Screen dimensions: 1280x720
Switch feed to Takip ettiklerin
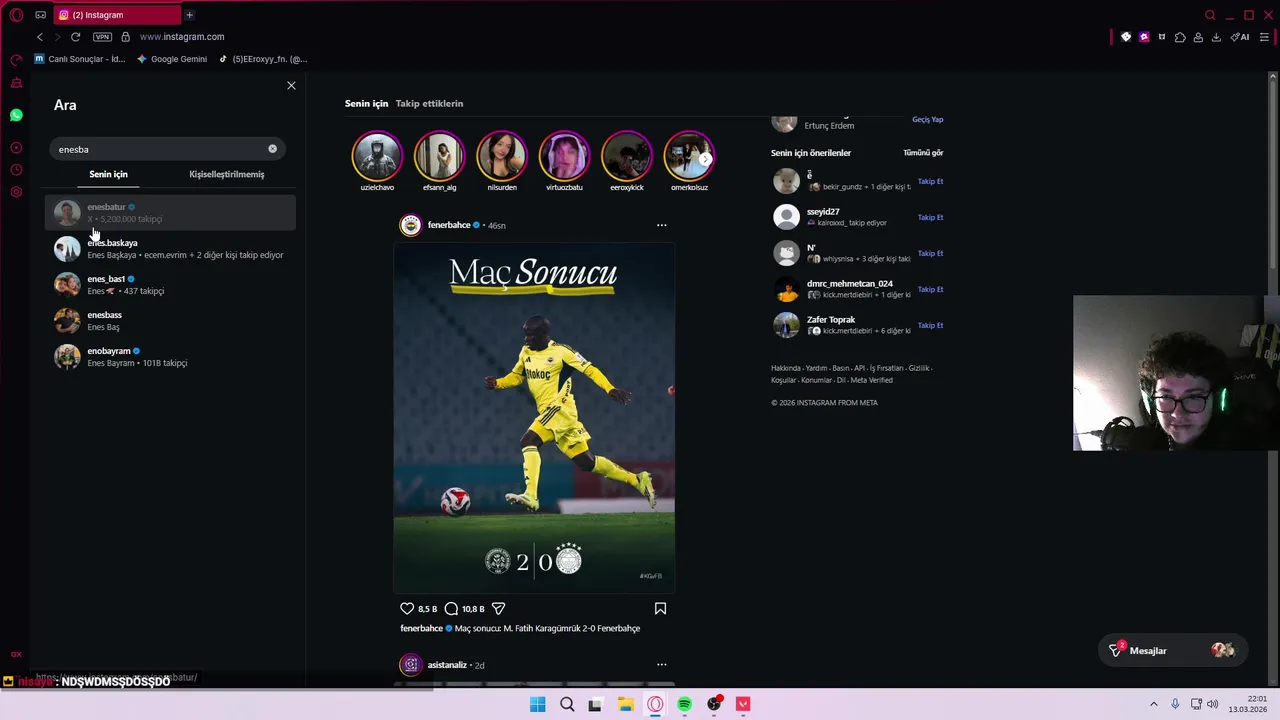429,103
